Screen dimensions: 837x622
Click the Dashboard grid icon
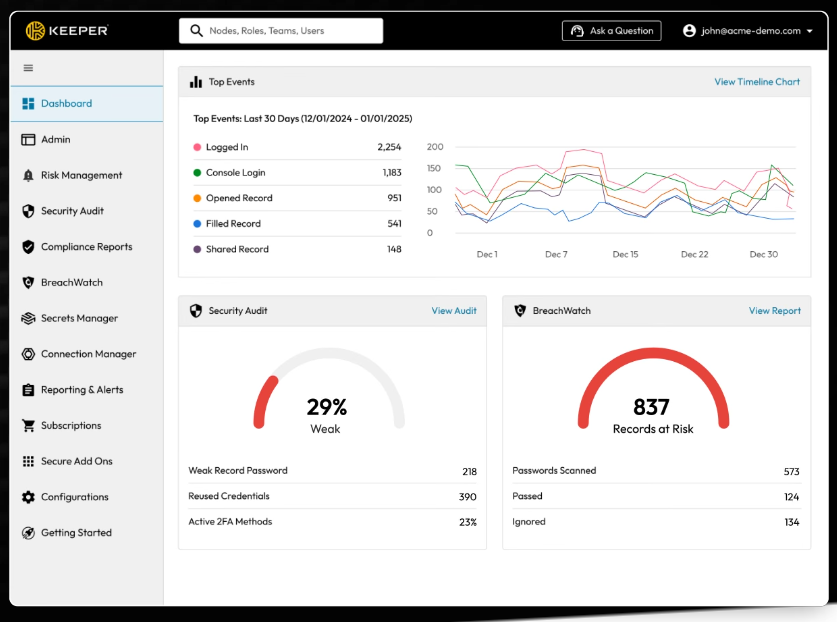tap(28, 104)
